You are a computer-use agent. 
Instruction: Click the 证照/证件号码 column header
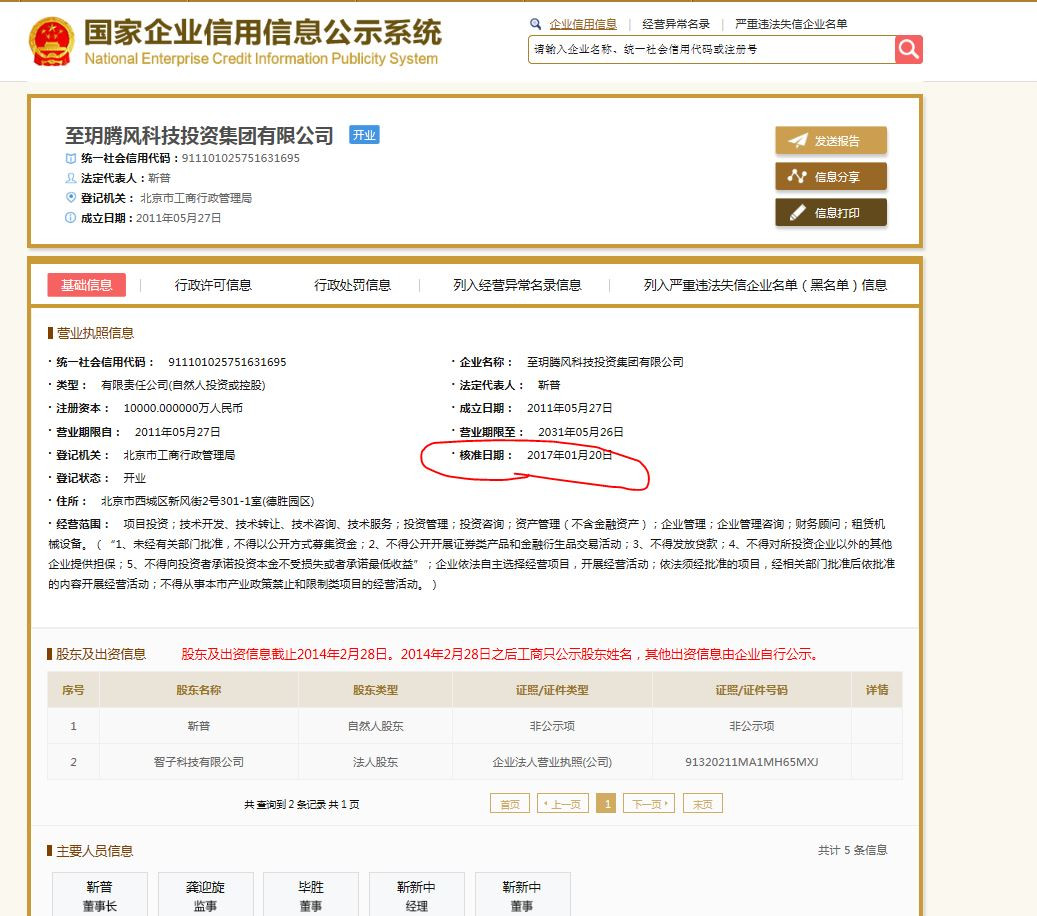tap(751, 690)
